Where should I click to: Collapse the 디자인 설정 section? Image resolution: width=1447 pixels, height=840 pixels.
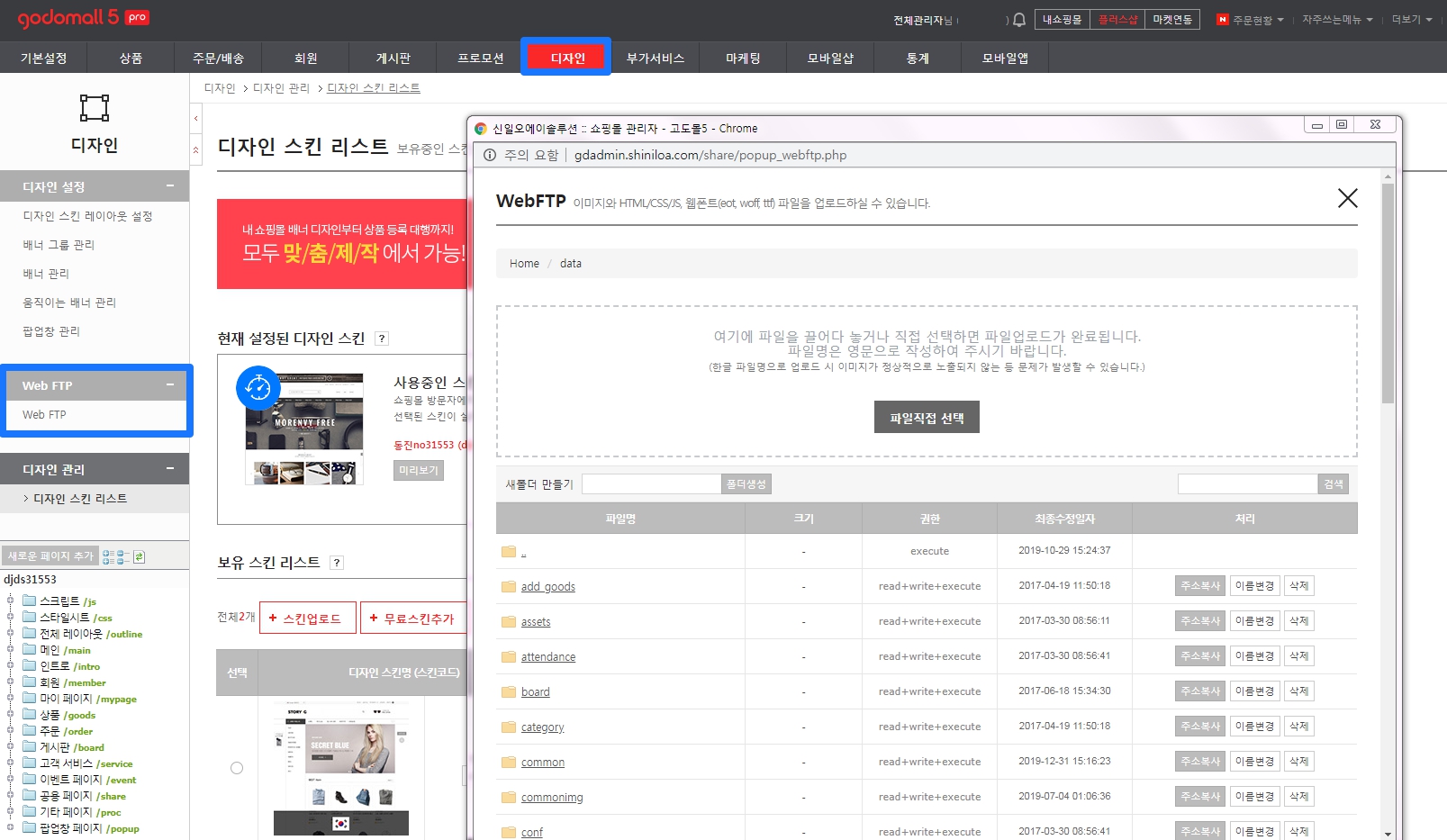[x=169, y=186]
